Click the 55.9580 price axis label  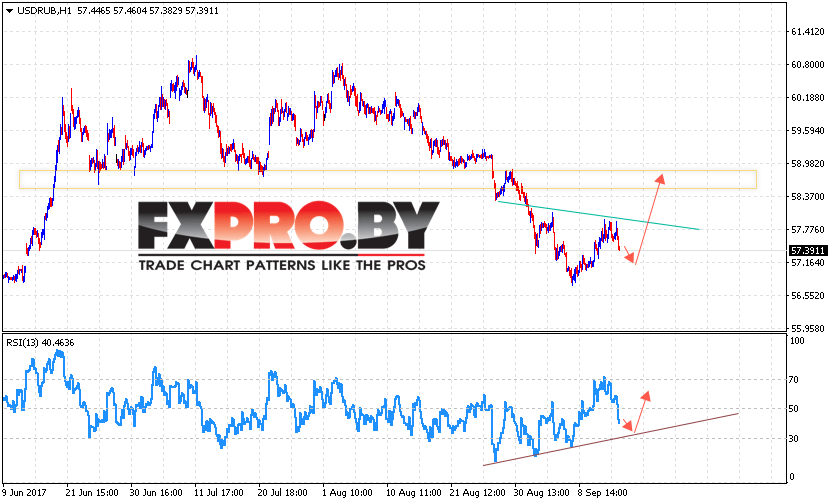[807, 328]
